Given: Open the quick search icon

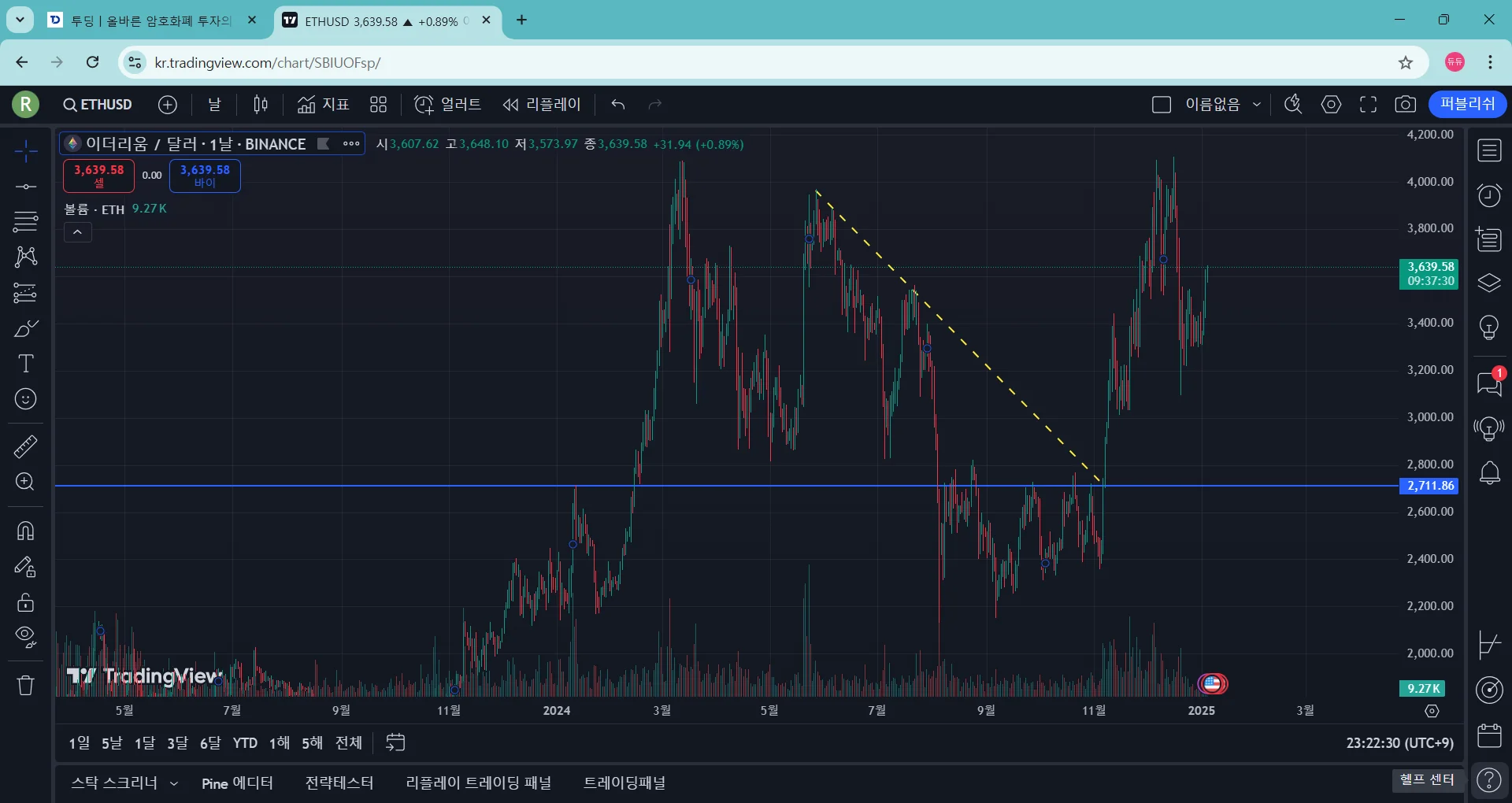Looking at the screenshot, I should coord(1293,105).
